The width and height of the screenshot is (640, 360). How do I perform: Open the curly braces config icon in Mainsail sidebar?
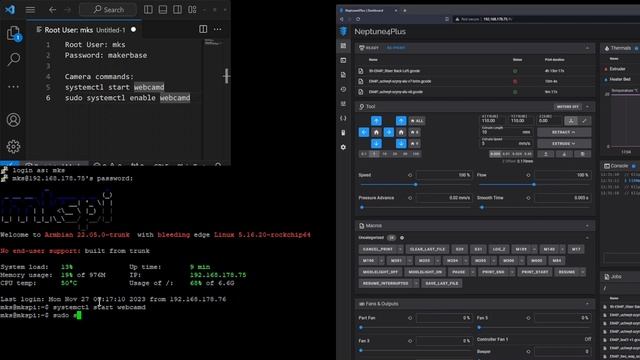coord(343,118)
